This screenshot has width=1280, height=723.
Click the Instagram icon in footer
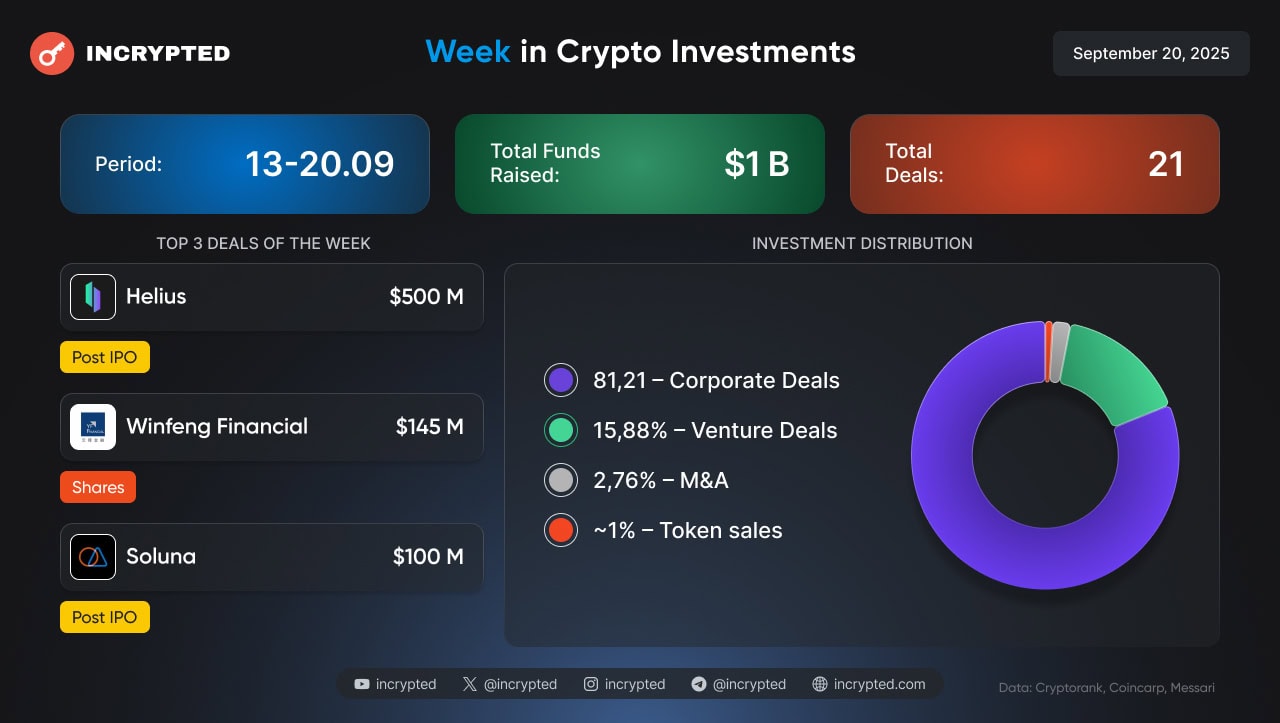click(591, 684)
